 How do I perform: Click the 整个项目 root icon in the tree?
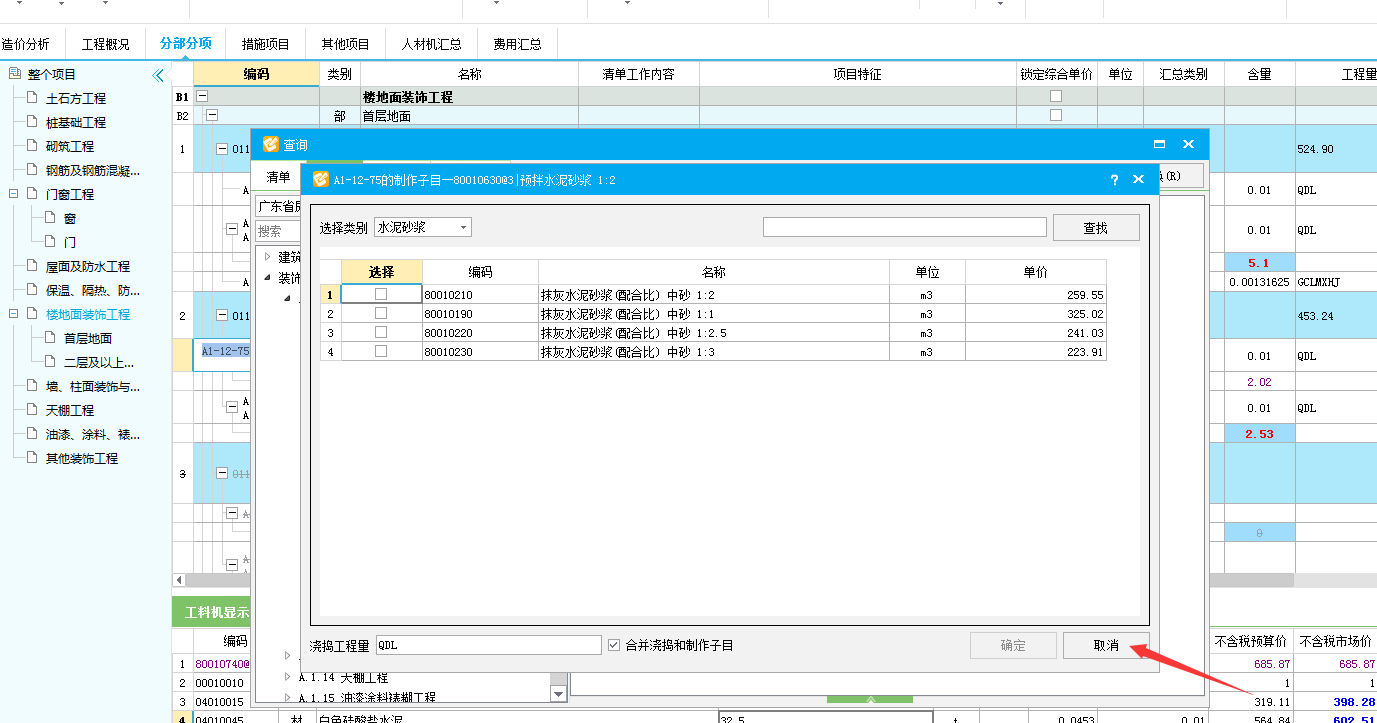pyautogui.click(x=14, y=74)
